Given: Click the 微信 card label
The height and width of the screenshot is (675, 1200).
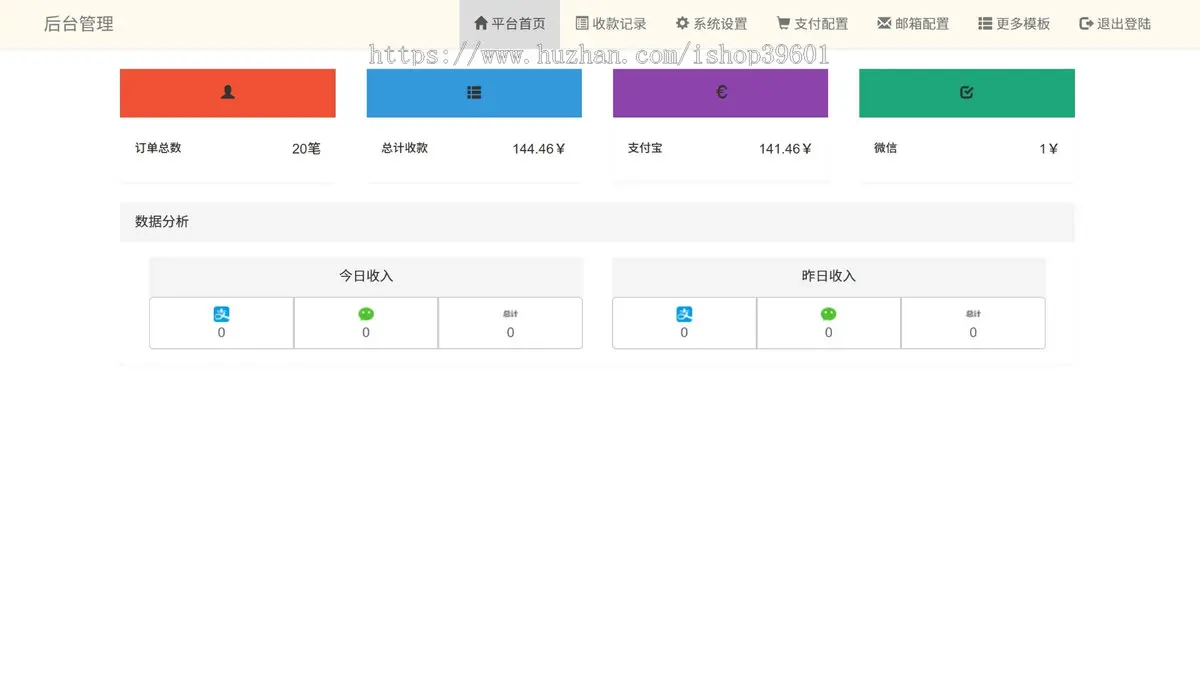Looking at the screenshot, I should (885, 148).
